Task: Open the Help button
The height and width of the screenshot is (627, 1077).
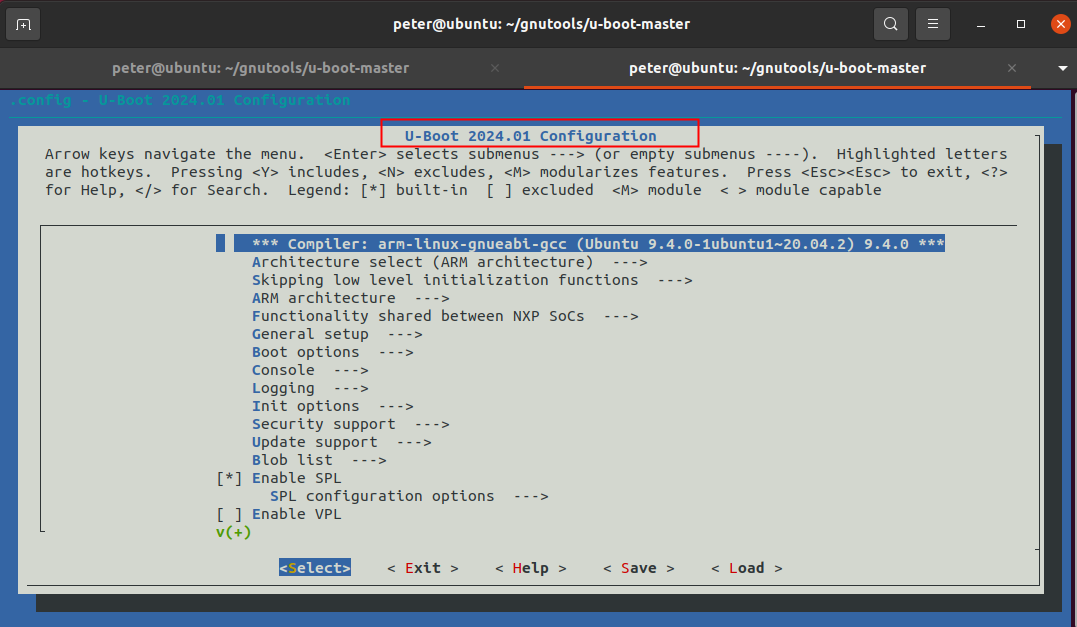Action: pos(530,568)
